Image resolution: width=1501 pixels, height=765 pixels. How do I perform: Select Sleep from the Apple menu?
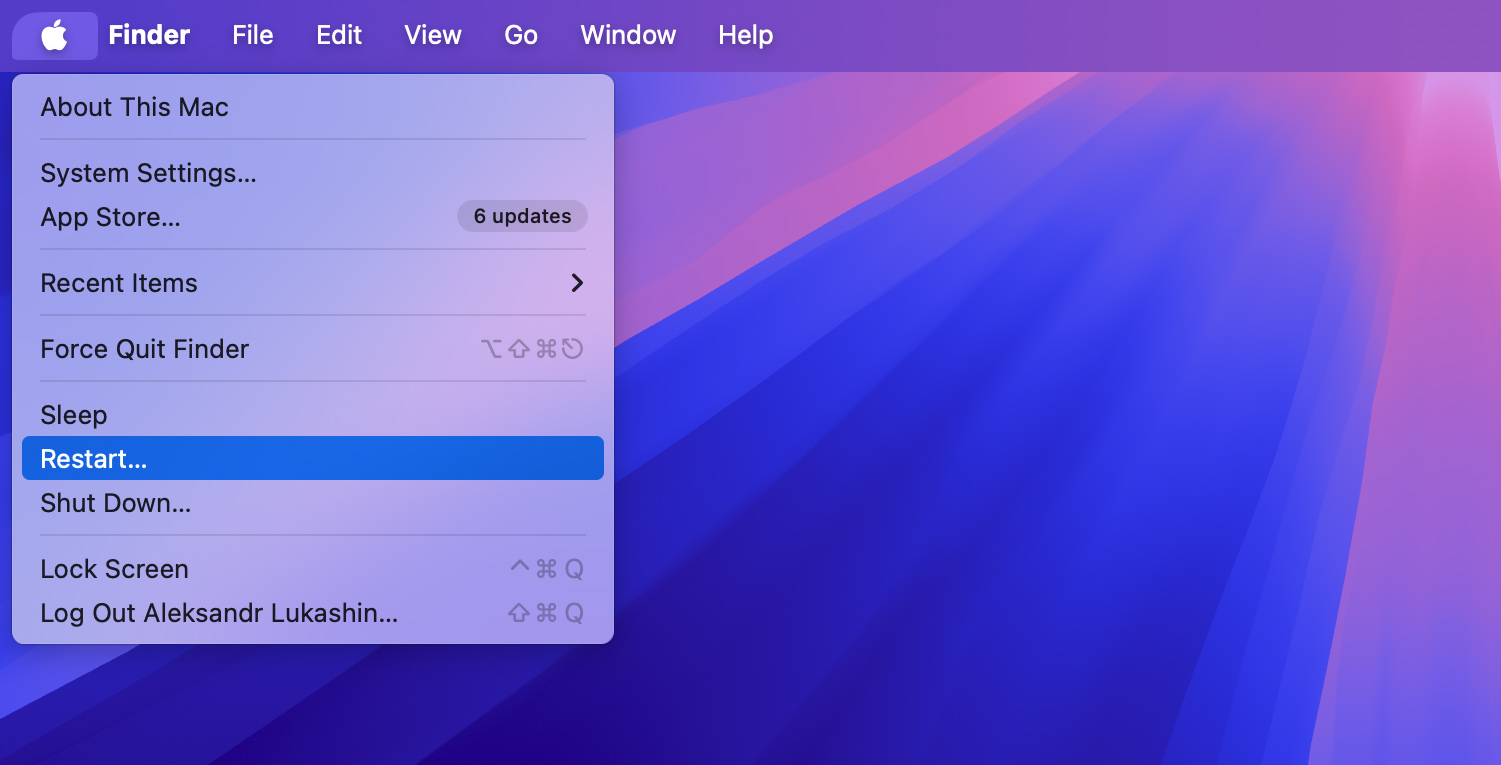(313, 415)
